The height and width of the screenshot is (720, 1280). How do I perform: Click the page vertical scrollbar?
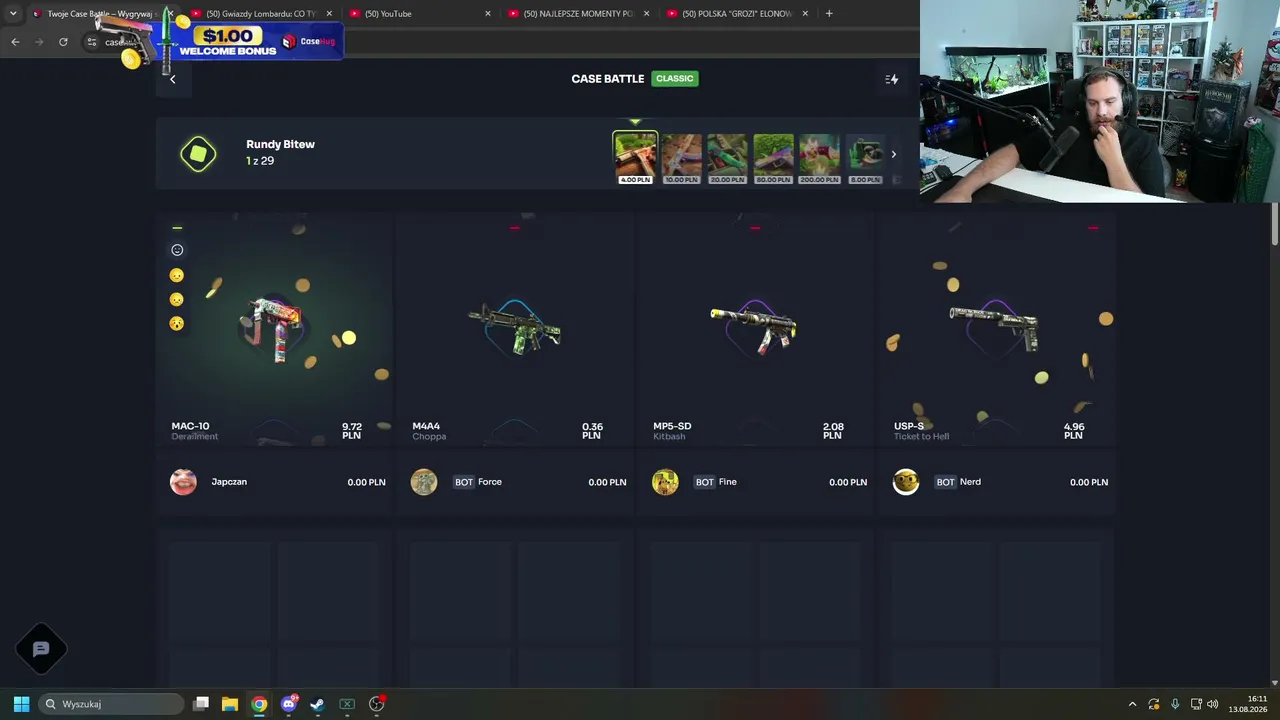tap(1275, 224)
